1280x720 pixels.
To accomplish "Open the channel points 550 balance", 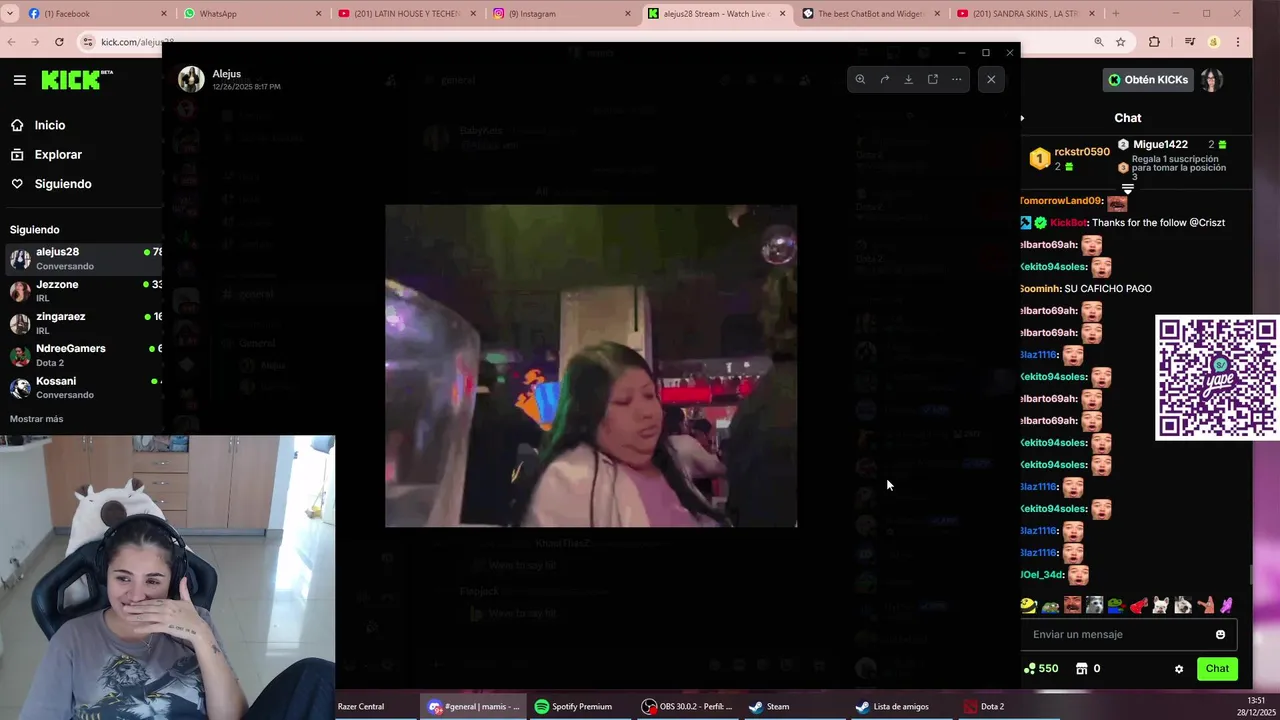I will [1041, 669].
